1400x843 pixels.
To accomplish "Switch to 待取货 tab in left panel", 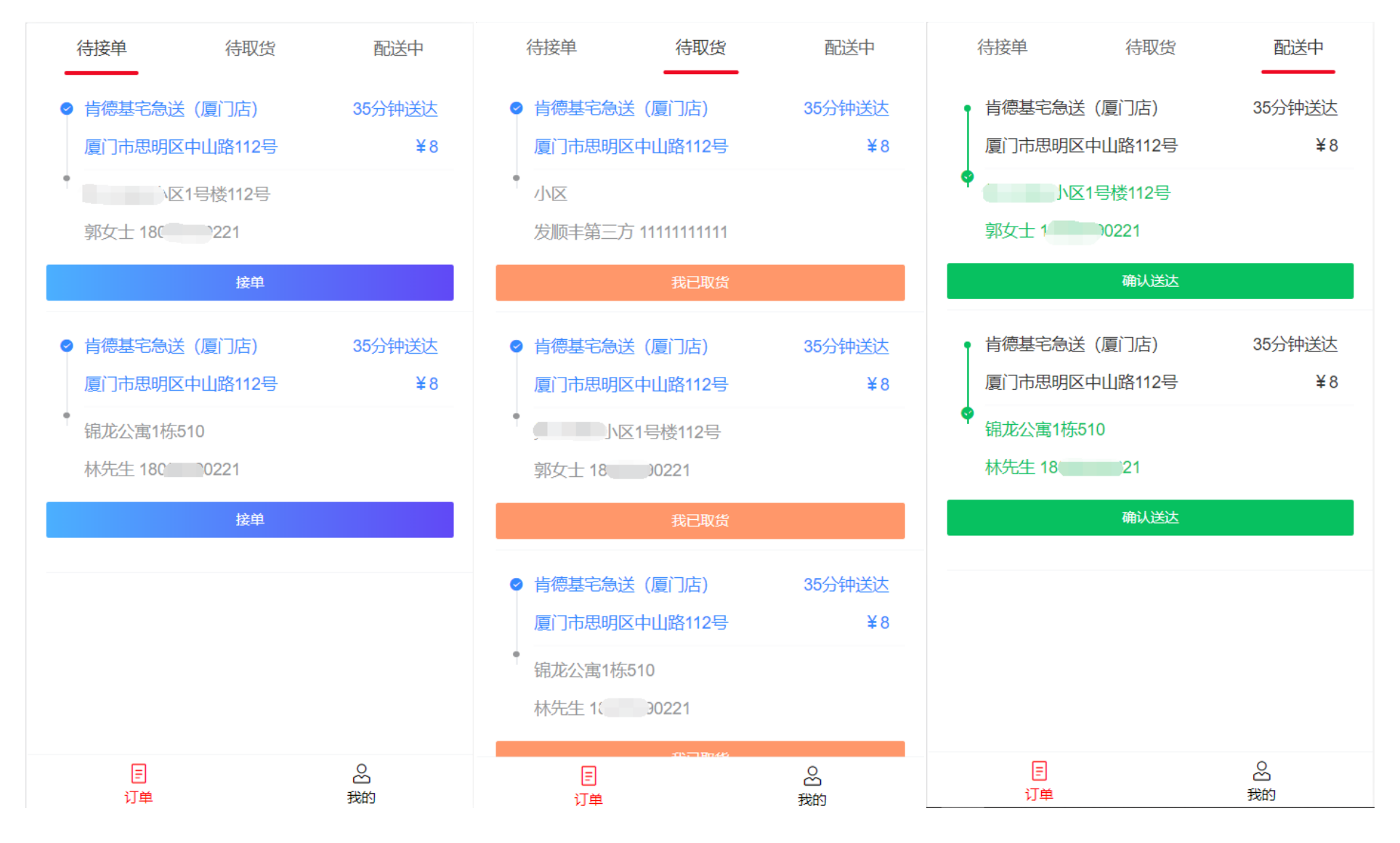I will click(250, 49).
